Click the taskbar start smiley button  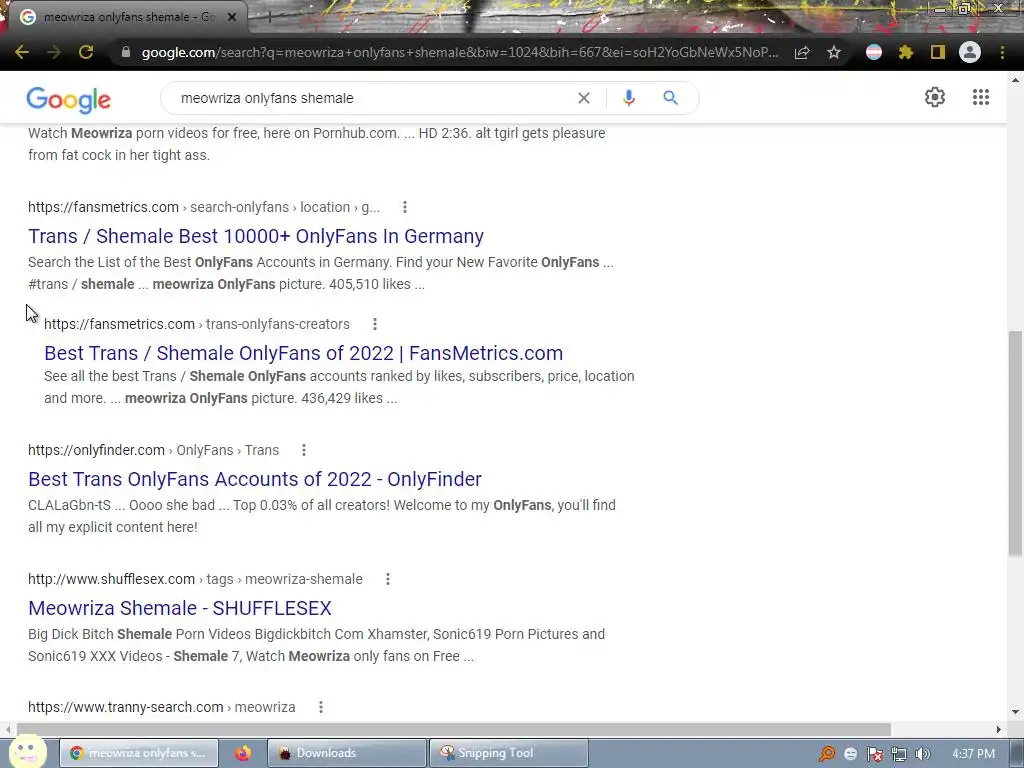27,751
